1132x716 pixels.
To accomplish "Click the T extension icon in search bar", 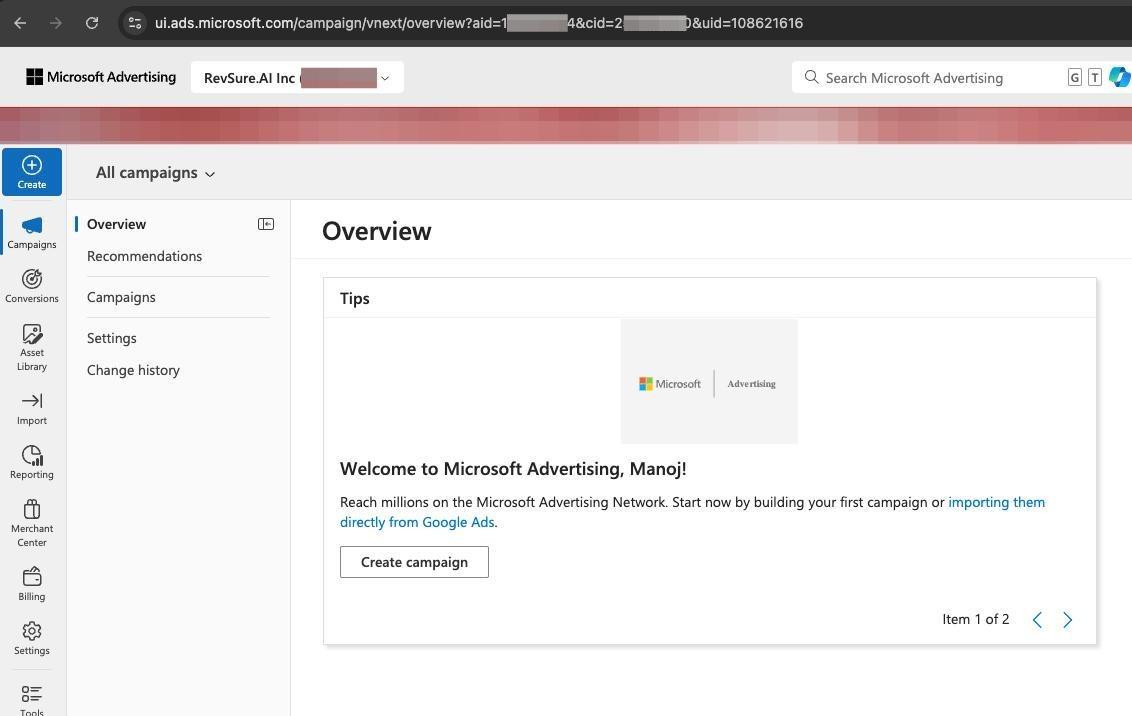I will tap(1094, 77).
